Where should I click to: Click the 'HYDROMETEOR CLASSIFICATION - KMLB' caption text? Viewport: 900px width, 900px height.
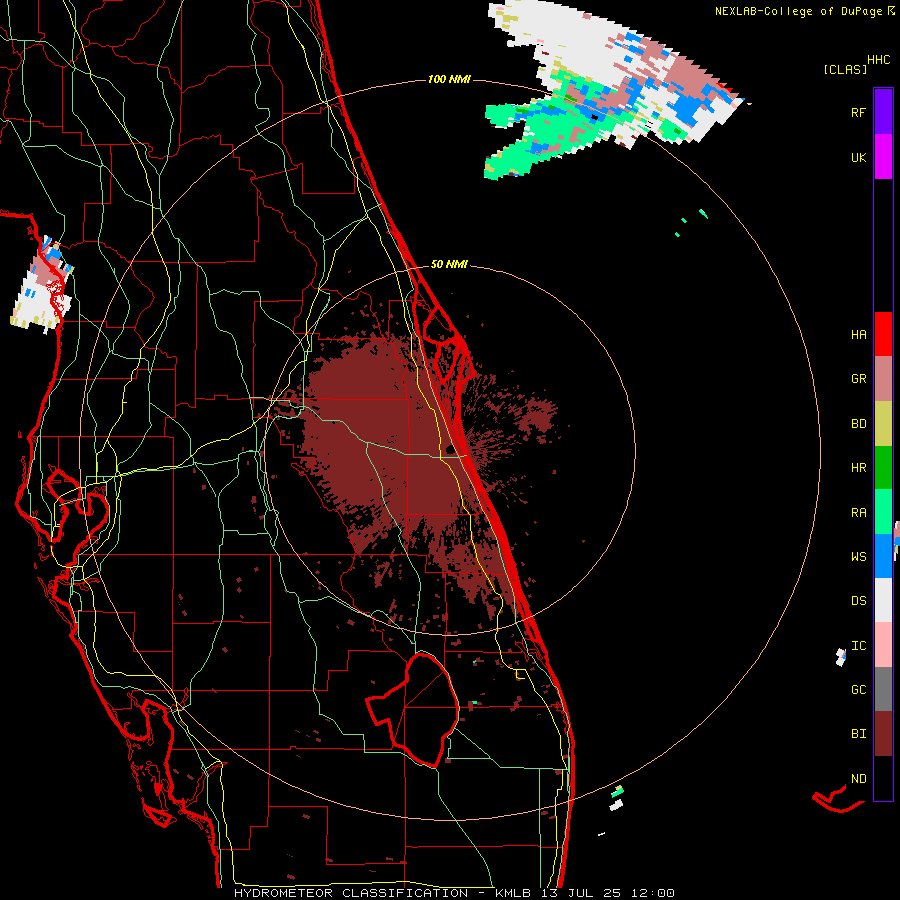[385, 893]
